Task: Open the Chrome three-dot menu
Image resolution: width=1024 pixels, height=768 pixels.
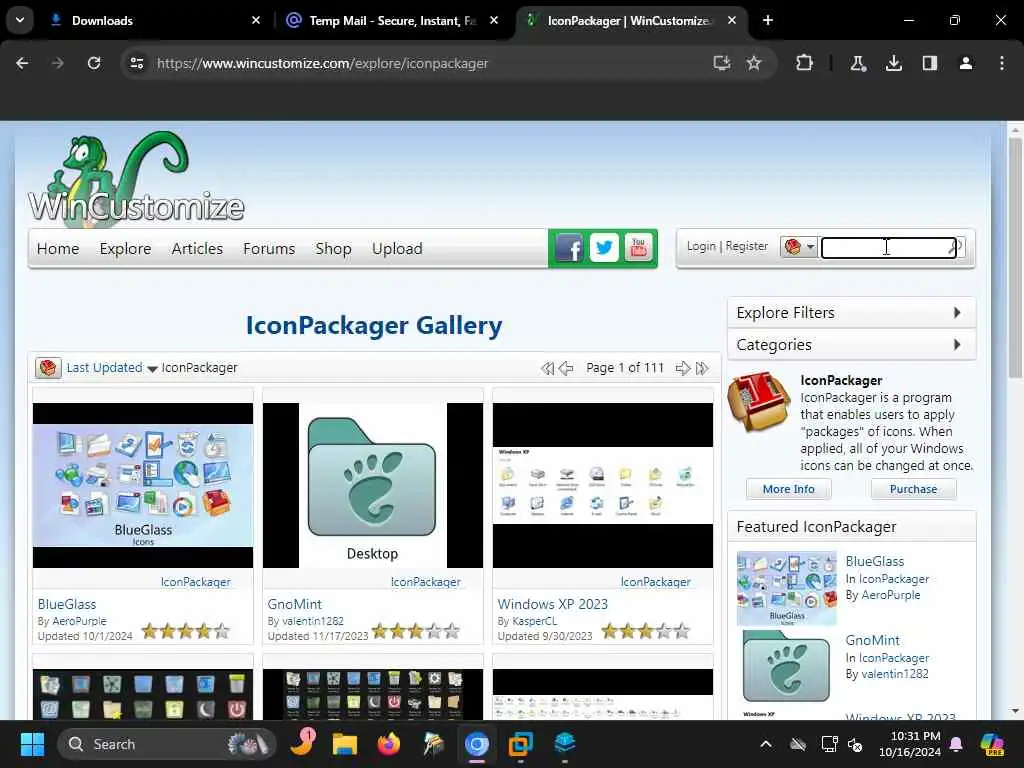Action: pyautogui.click(x=1001, y=63)
